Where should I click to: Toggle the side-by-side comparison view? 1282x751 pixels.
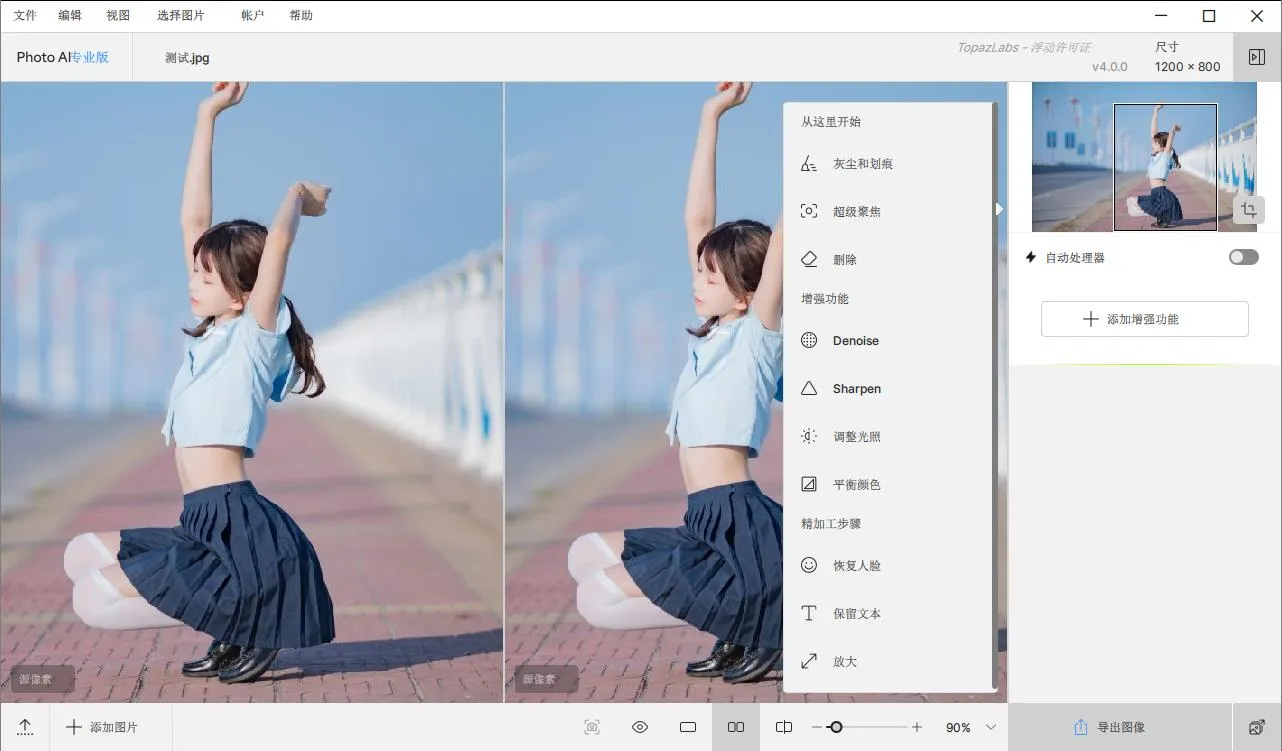(x=736, y=727)
